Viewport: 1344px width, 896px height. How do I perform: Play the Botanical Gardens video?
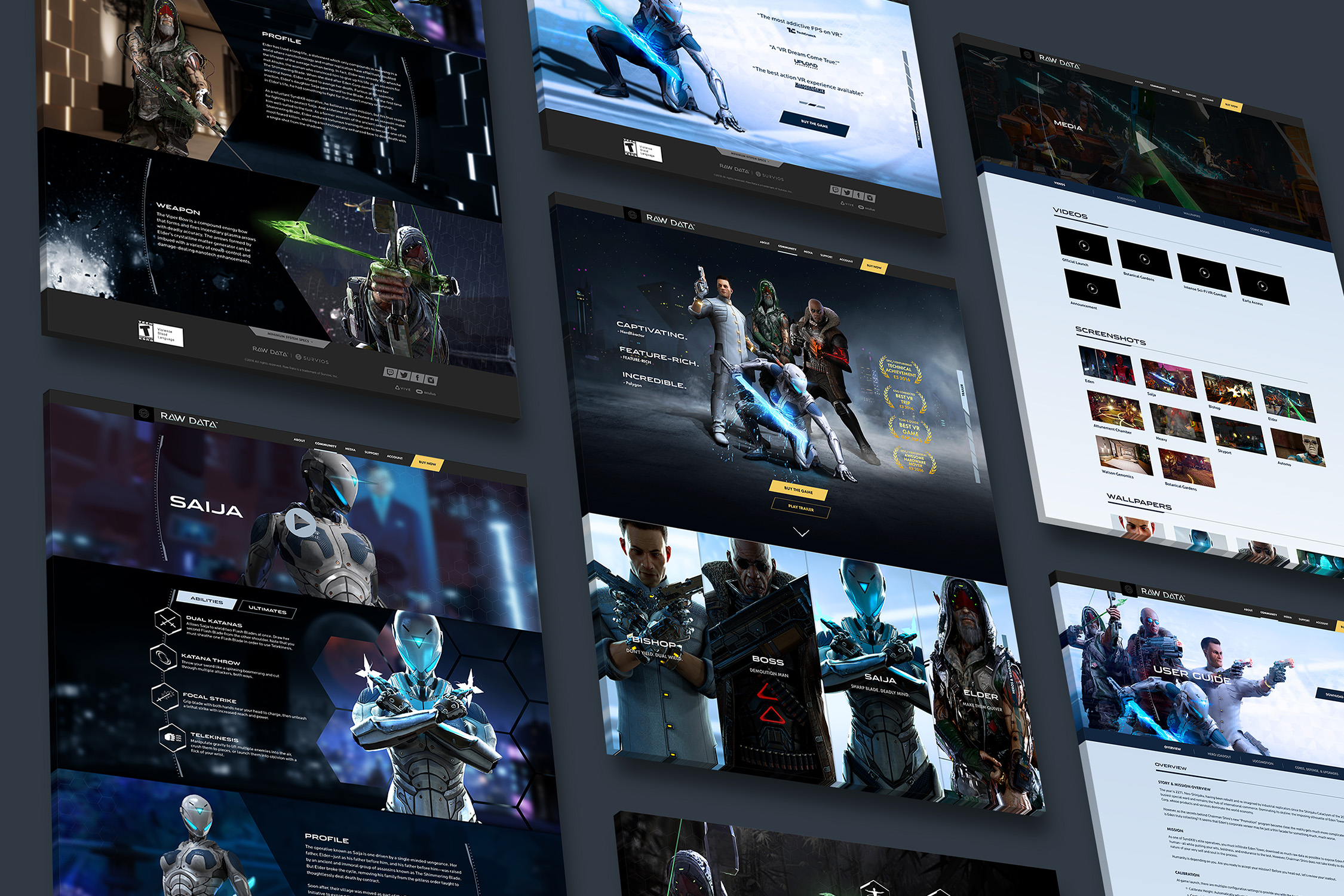(1144, 259)
